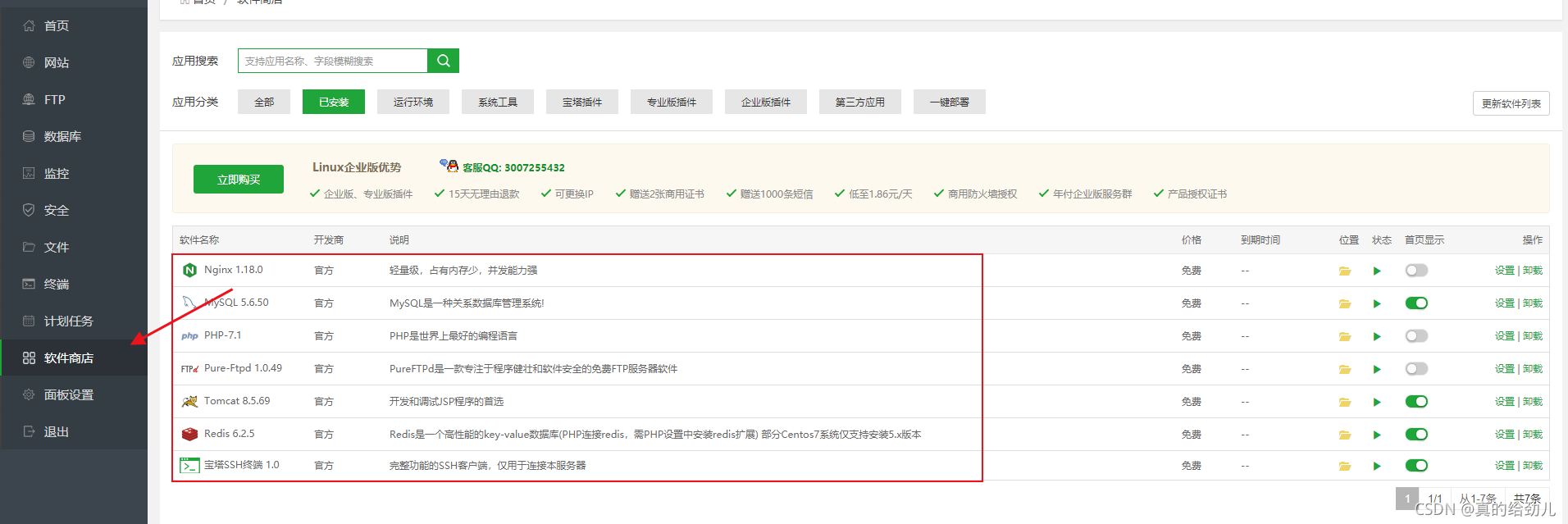1568x524 pixels.
Task: Click 设置 for PHP-7.1
Action: pyautogui.click(x=1505, y=336)
